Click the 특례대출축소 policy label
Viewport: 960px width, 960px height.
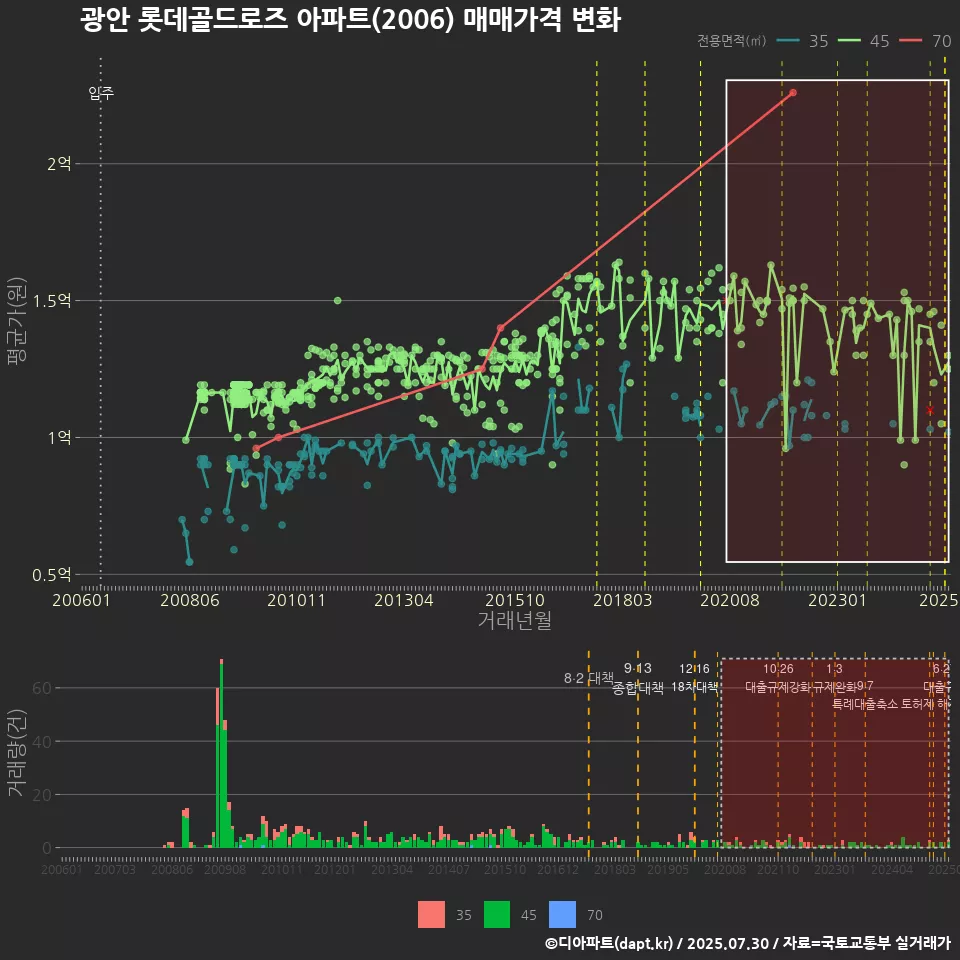pos(865,704)
